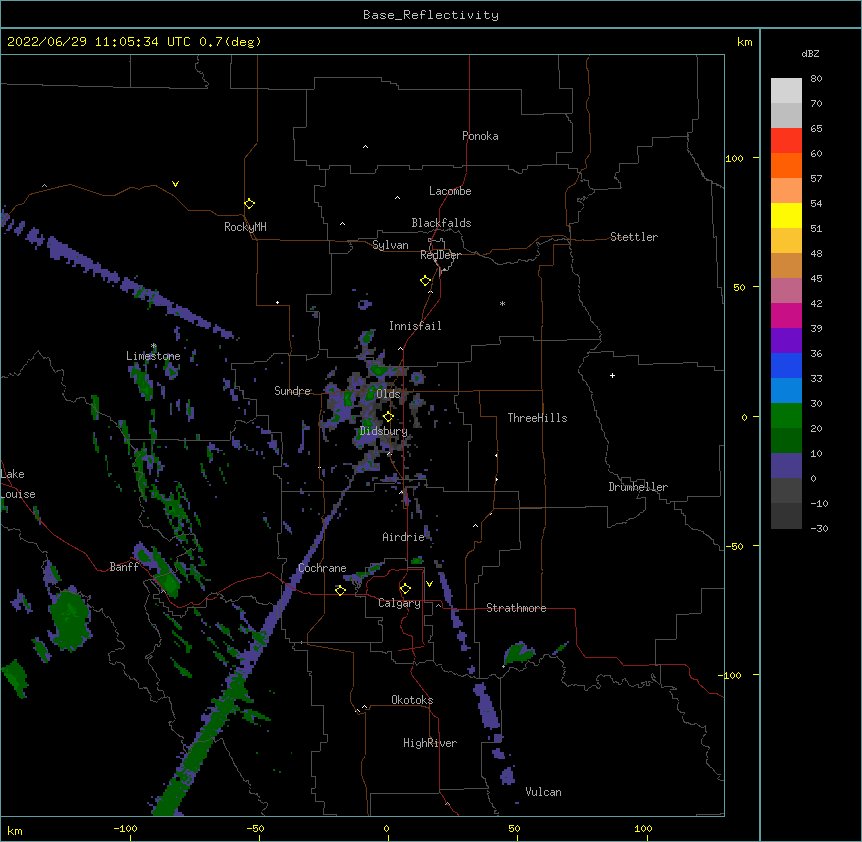The image size is (862, 842).
Task: Click the 50 tick label on right vertical axis
Action: pos(739,287)
